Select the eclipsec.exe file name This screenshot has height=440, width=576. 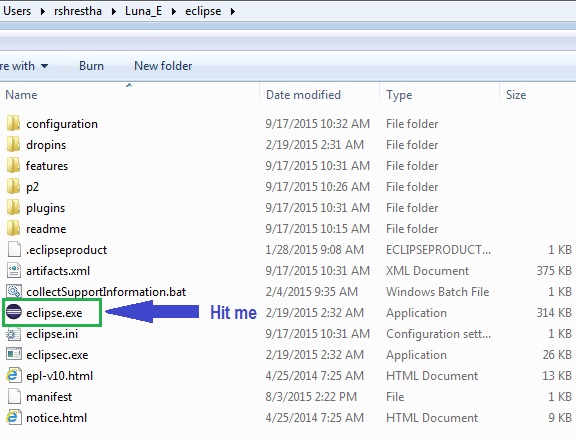coord(57,355)
